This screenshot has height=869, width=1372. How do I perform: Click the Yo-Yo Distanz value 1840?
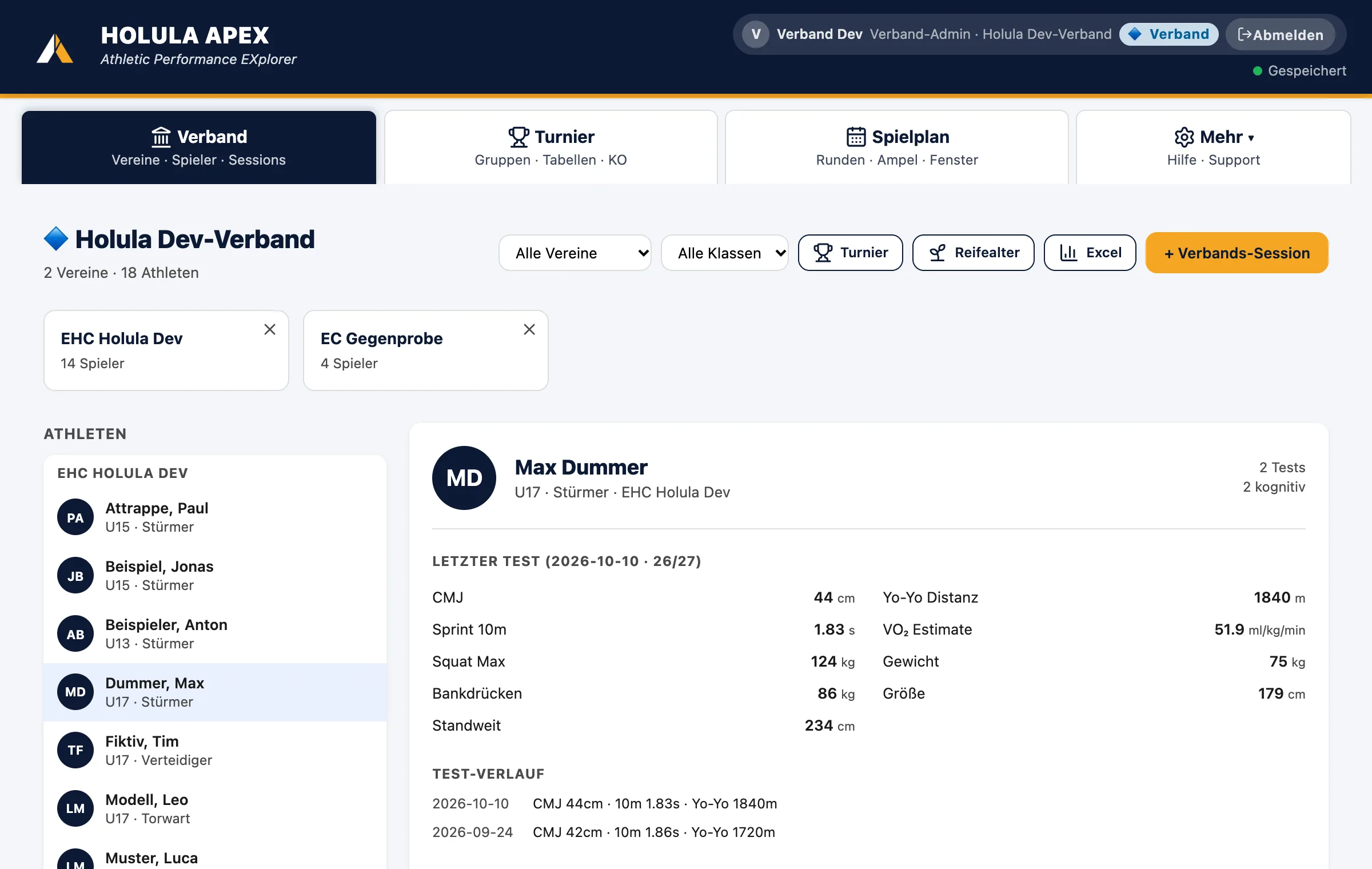tap(1272, 597)
